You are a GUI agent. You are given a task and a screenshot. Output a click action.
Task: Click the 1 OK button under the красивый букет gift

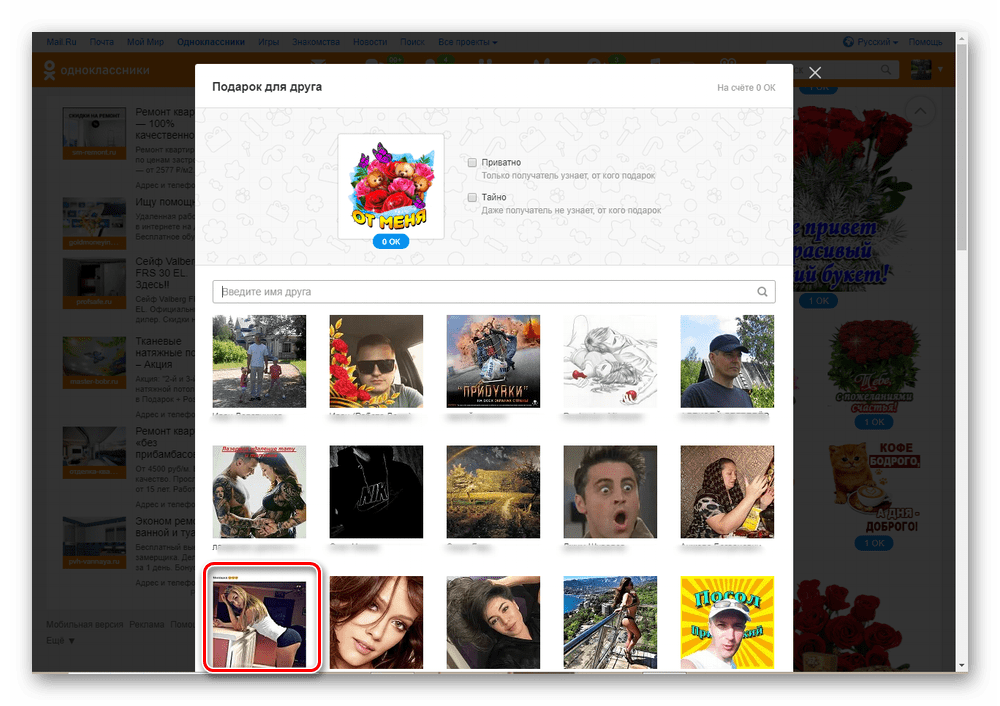tap(818, 300)
